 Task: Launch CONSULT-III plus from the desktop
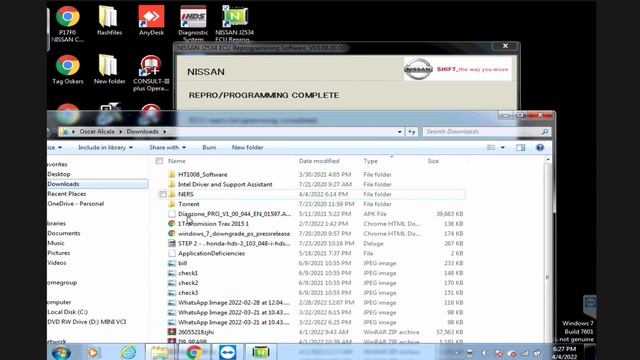[151, 73]
